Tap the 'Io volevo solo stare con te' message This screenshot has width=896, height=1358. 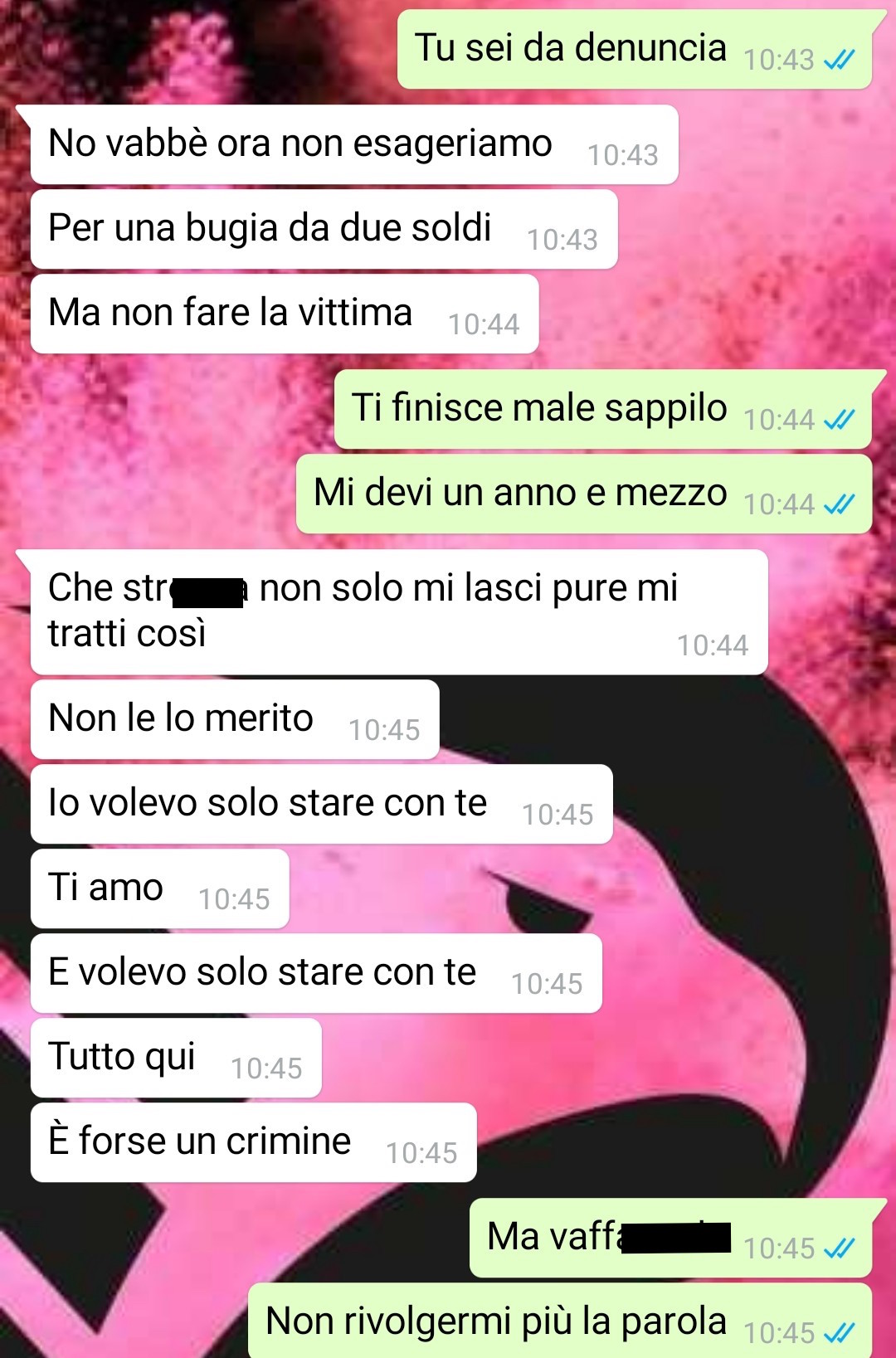tap(322, 804)
